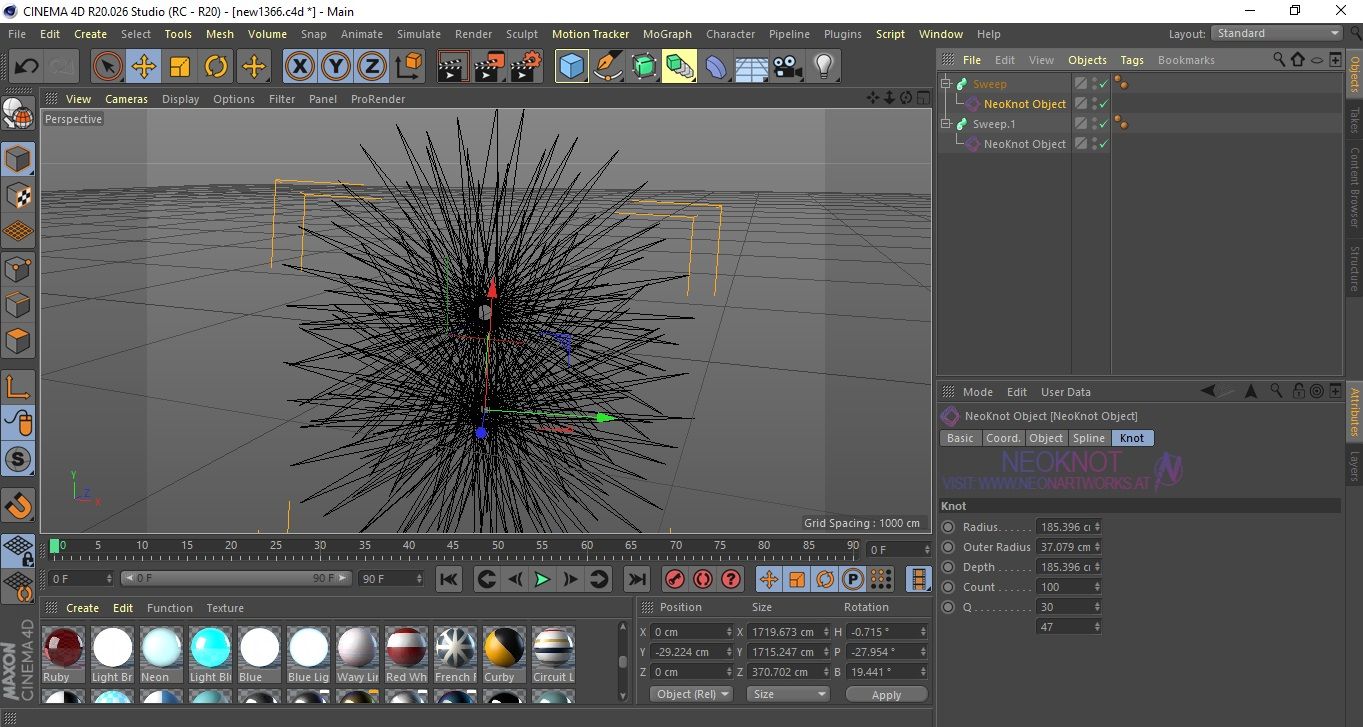Open the material manager Create menu
The image size is (1363, 727).
click(x=82, y=608)
